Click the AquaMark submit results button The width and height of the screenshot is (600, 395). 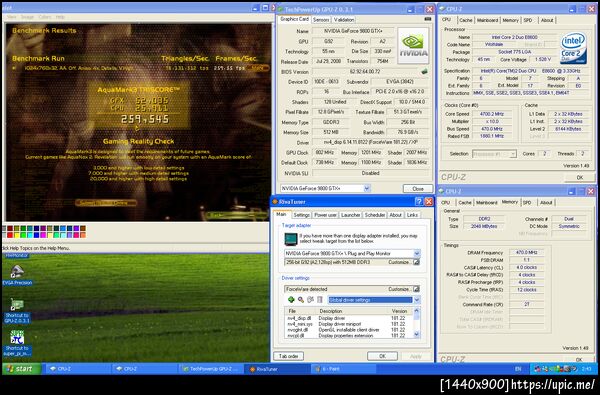pos(106,203)
